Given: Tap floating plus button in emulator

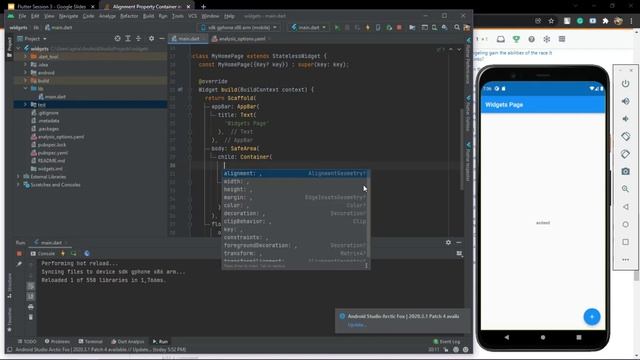Looking at the screenshot, I should (x=591, y=317).
